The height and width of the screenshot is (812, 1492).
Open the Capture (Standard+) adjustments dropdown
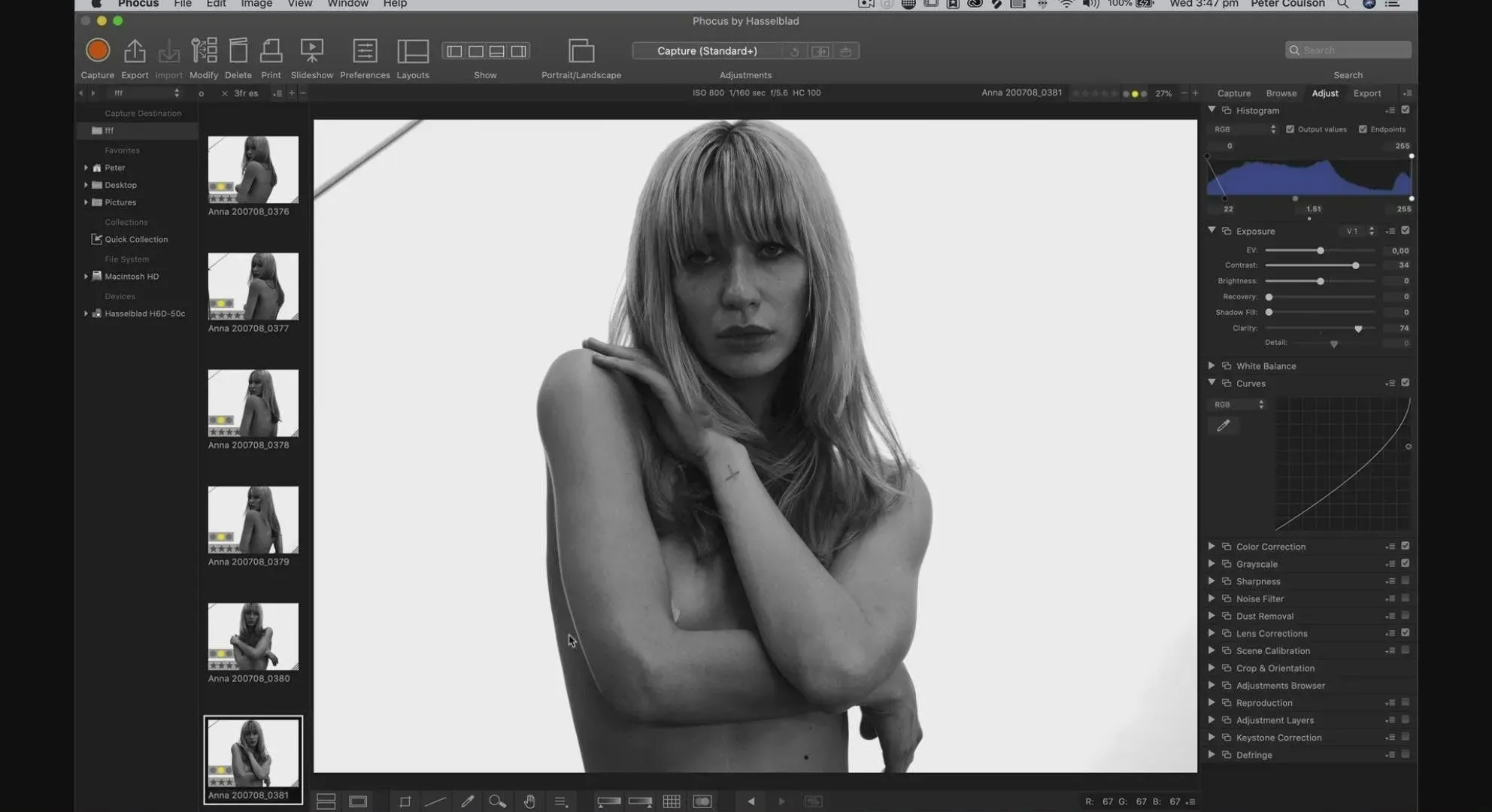point(707,51)
